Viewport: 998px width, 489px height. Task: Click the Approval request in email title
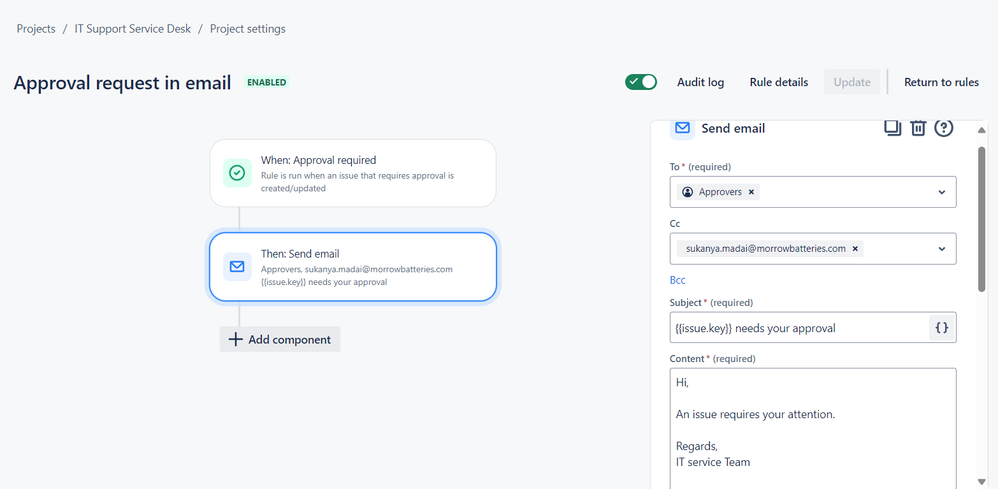(122, 83)
